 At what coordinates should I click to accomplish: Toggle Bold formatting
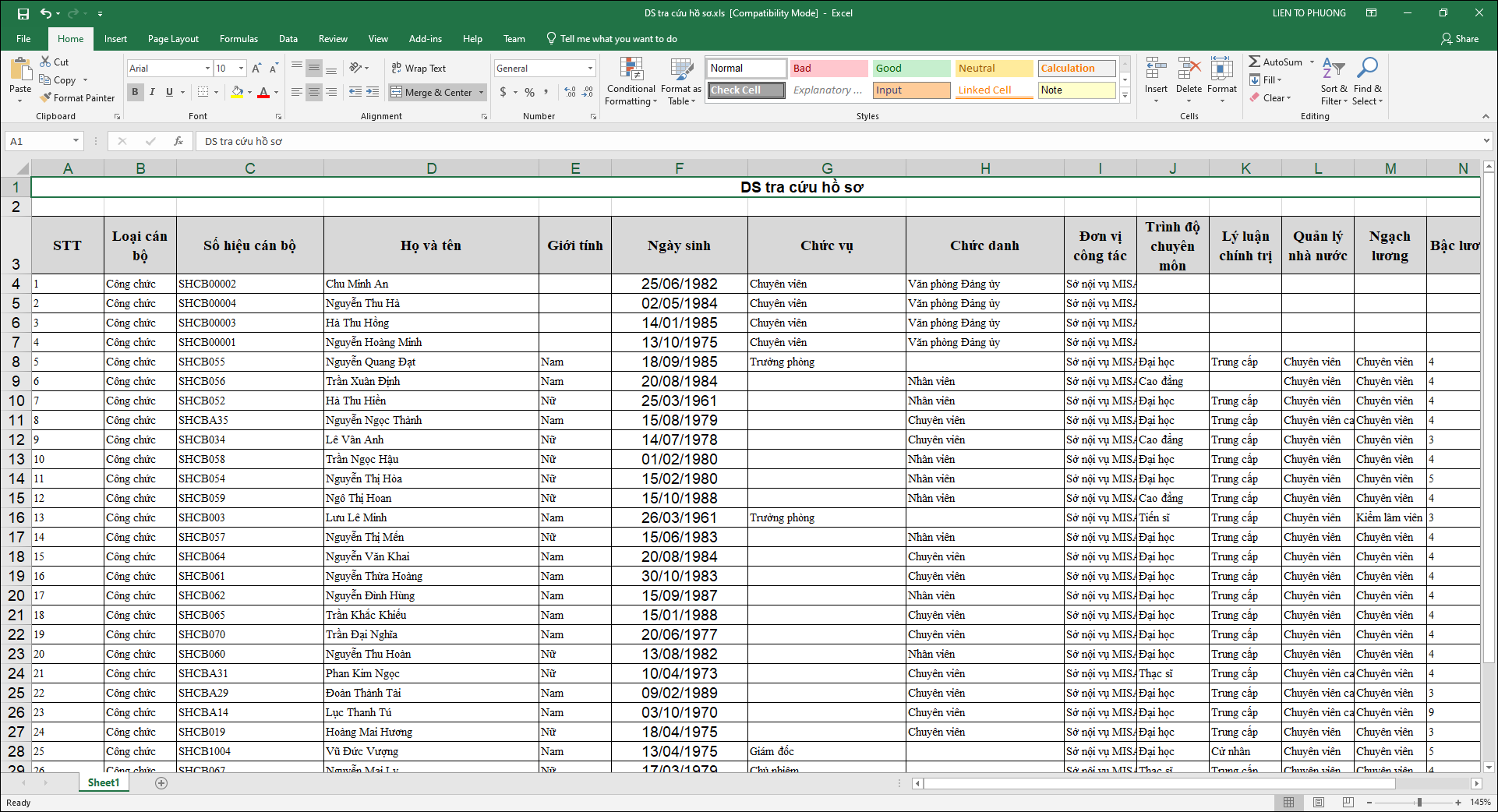(x=135, y=92)
